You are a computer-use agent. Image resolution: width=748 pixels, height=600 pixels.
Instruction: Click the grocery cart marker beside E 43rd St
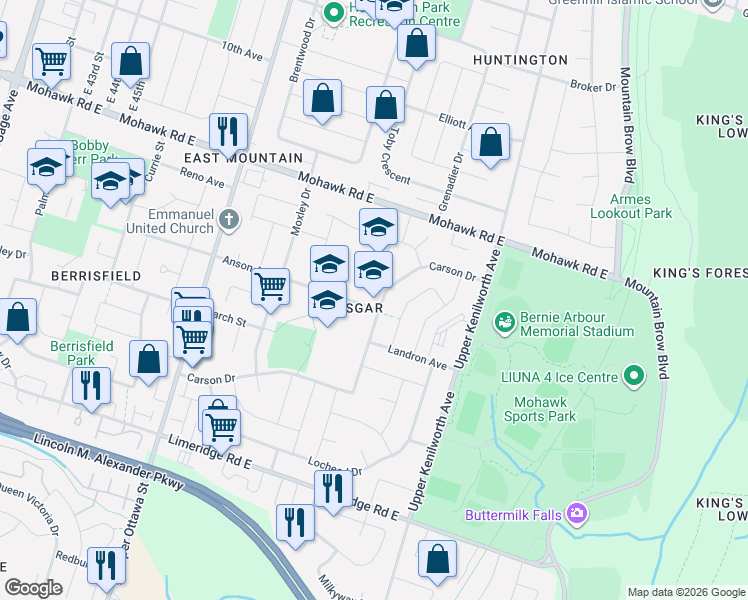(x=52, y=64)
